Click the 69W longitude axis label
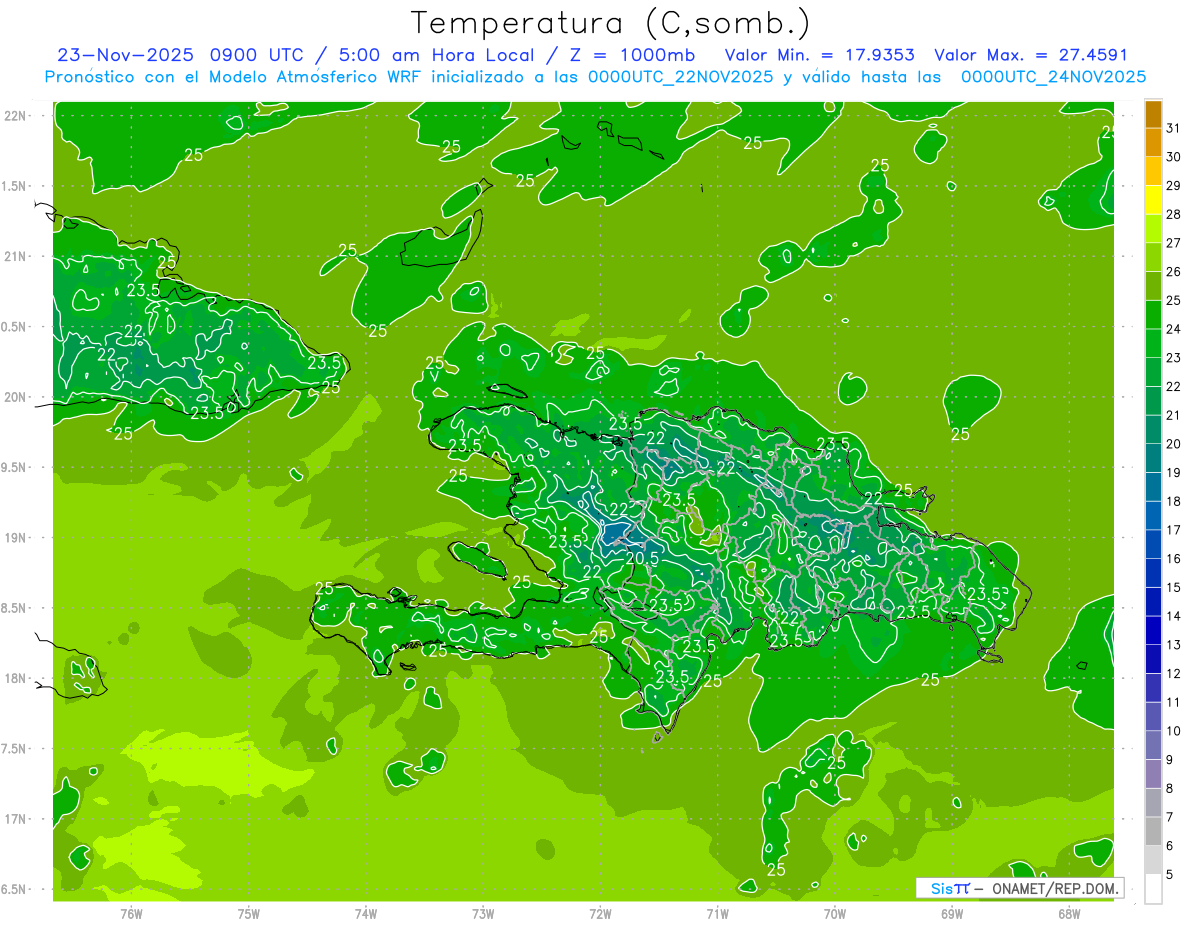 point(952,913)
